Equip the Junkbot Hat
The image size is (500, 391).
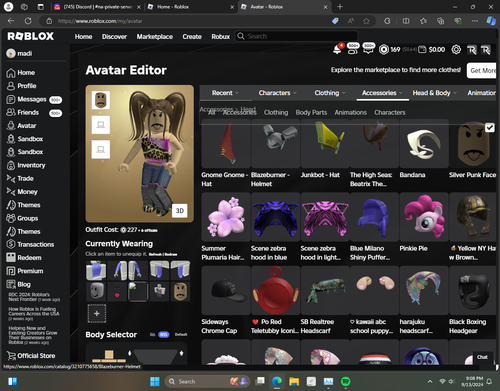pyautogui.click(x=325, y=144)
